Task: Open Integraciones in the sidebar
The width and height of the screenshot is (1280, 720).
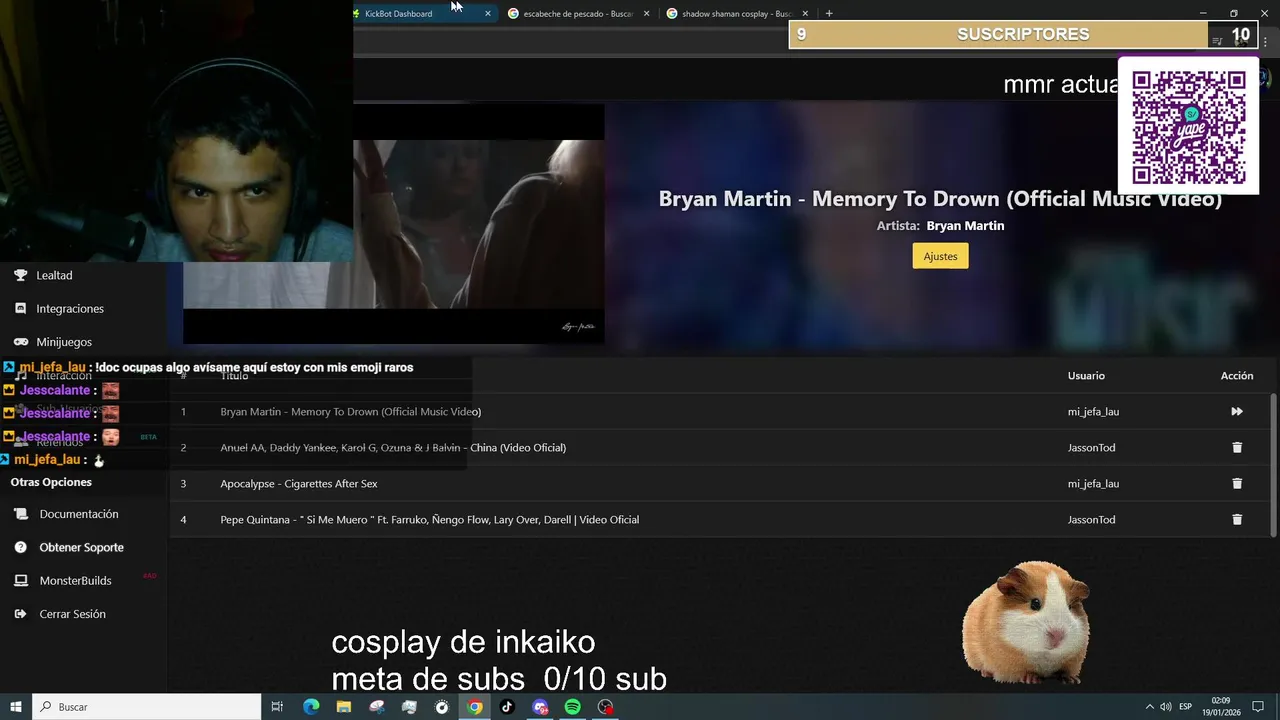Action: [x=70, y=308]
